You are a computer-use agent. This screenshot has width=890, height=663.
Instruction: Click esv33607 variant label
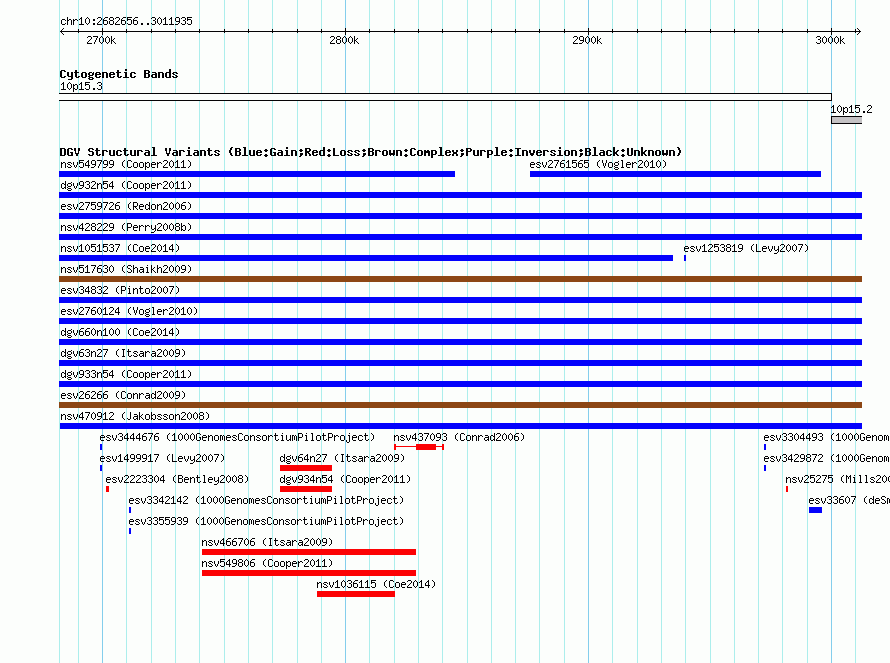click(849, 500)
